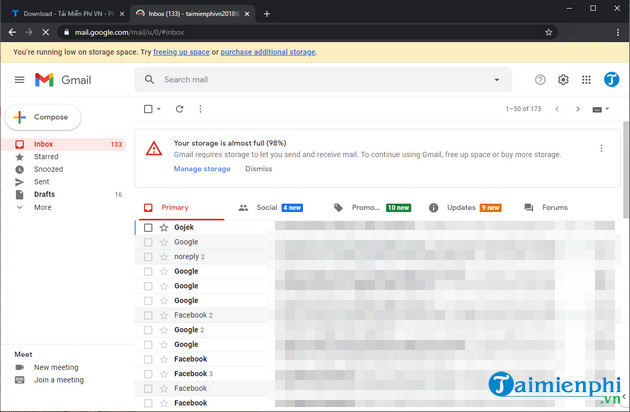Expand the select-all dropdown arrow
This screenshot has width=630, height=412.
pos(158,109)
